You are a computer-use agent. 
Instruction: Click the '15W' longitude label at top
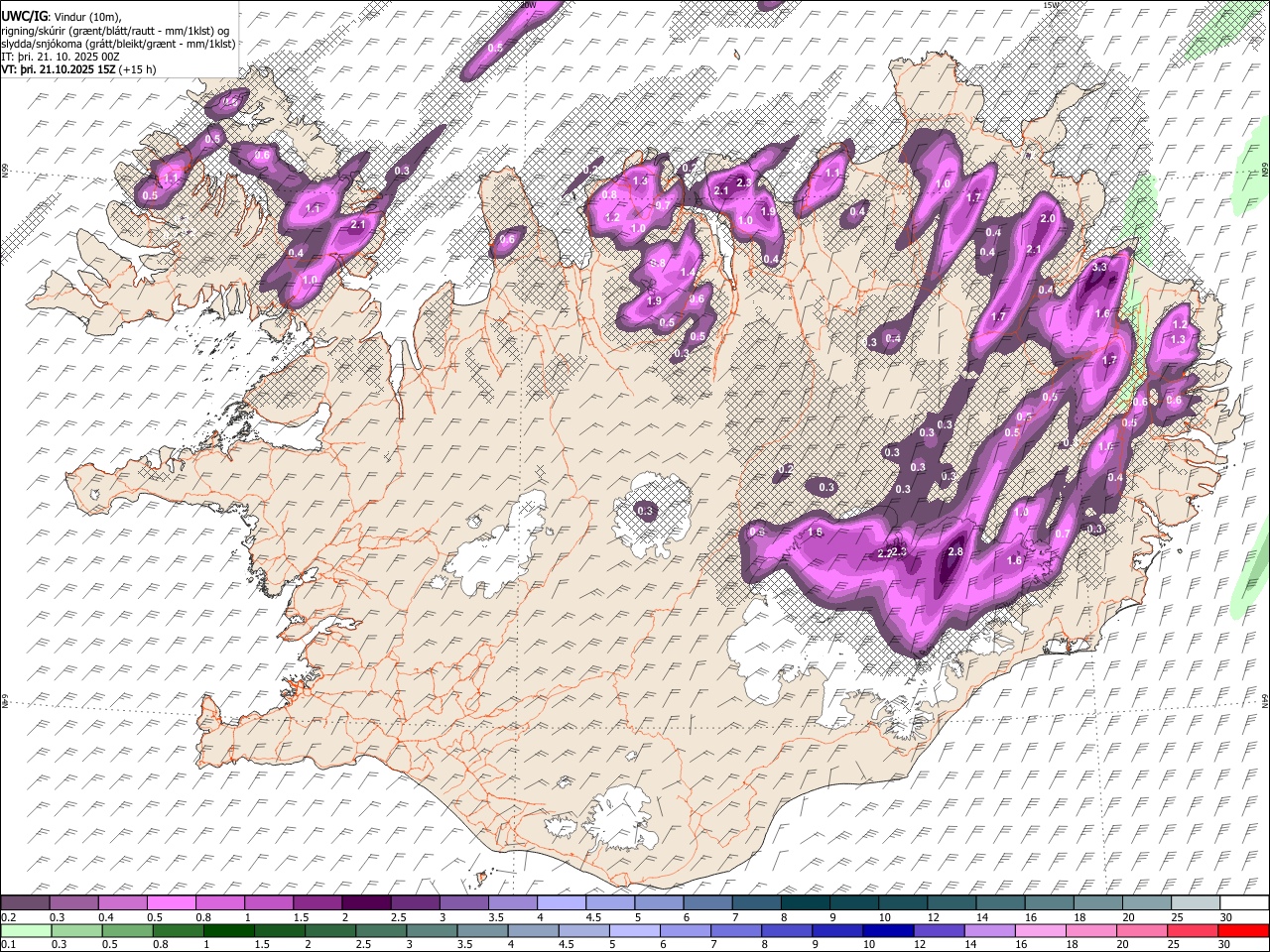pos(1053,5)
